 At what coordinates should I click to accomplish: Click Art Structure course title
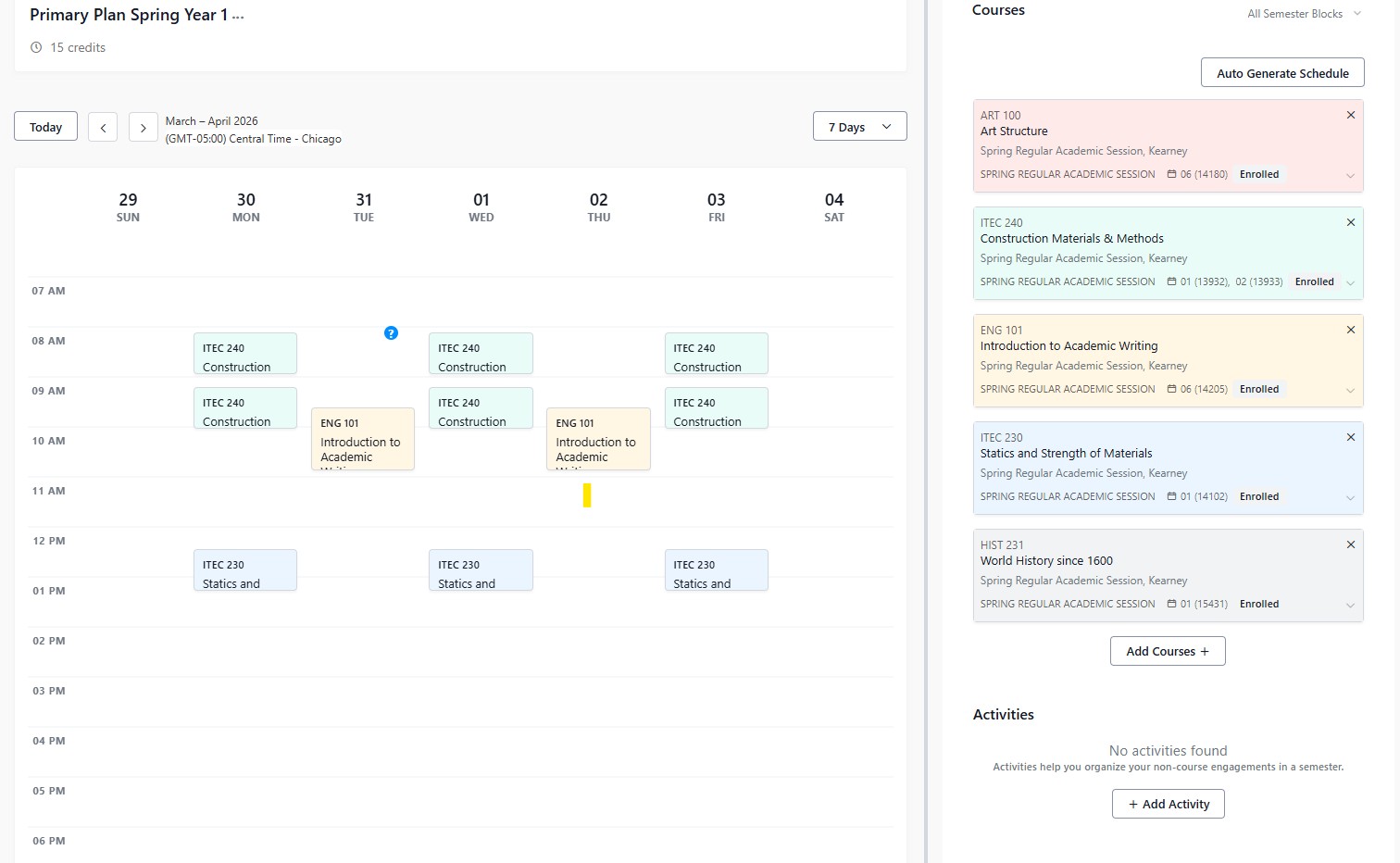click(1014, 131)
